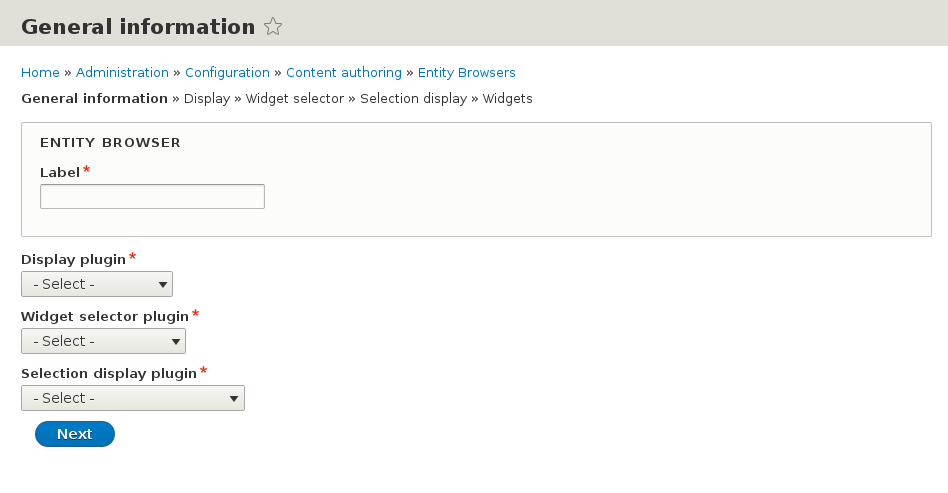Open Content authoring breadcrumb link
Screen dimensions: 948x493
click(x=344, y=73)
